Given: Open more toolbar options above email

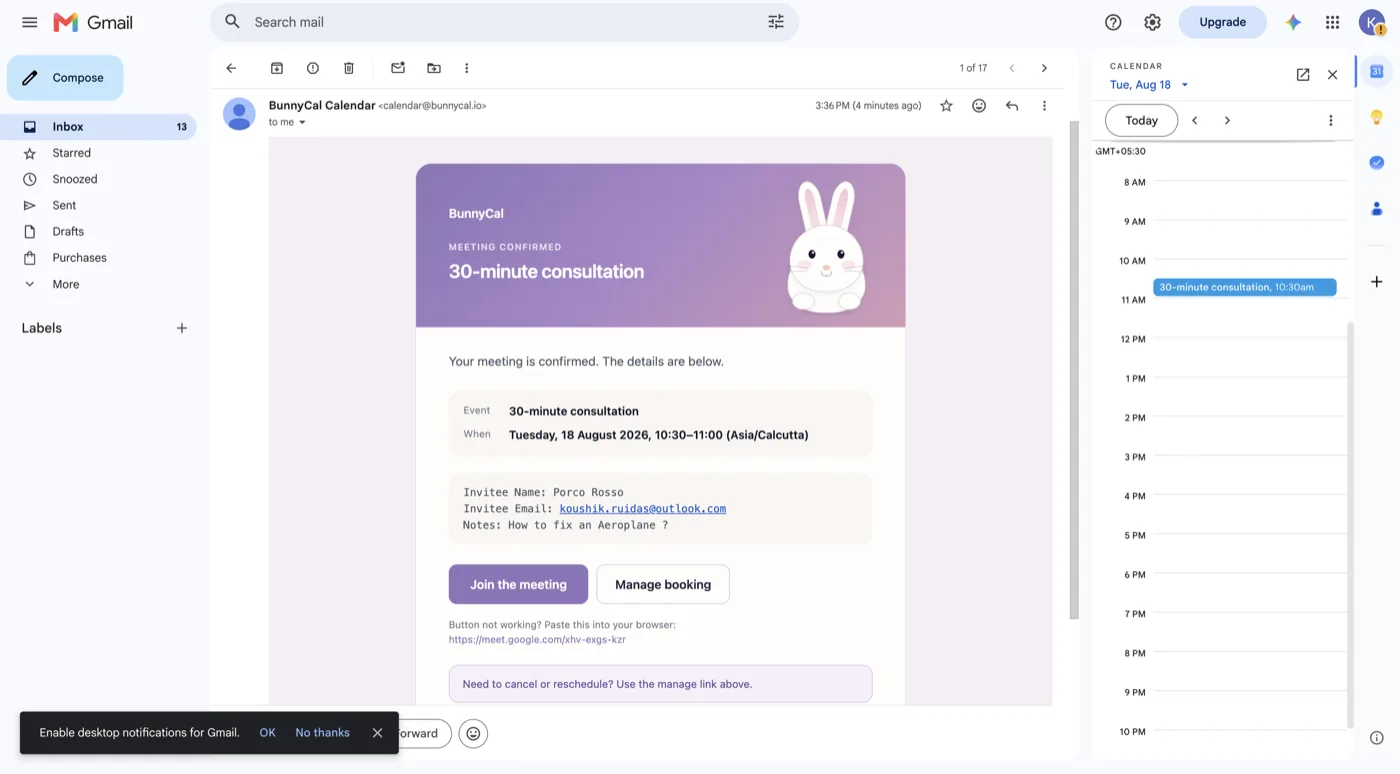Looking at the screenshot, I should pyautogui.click(x=467, y=68).
